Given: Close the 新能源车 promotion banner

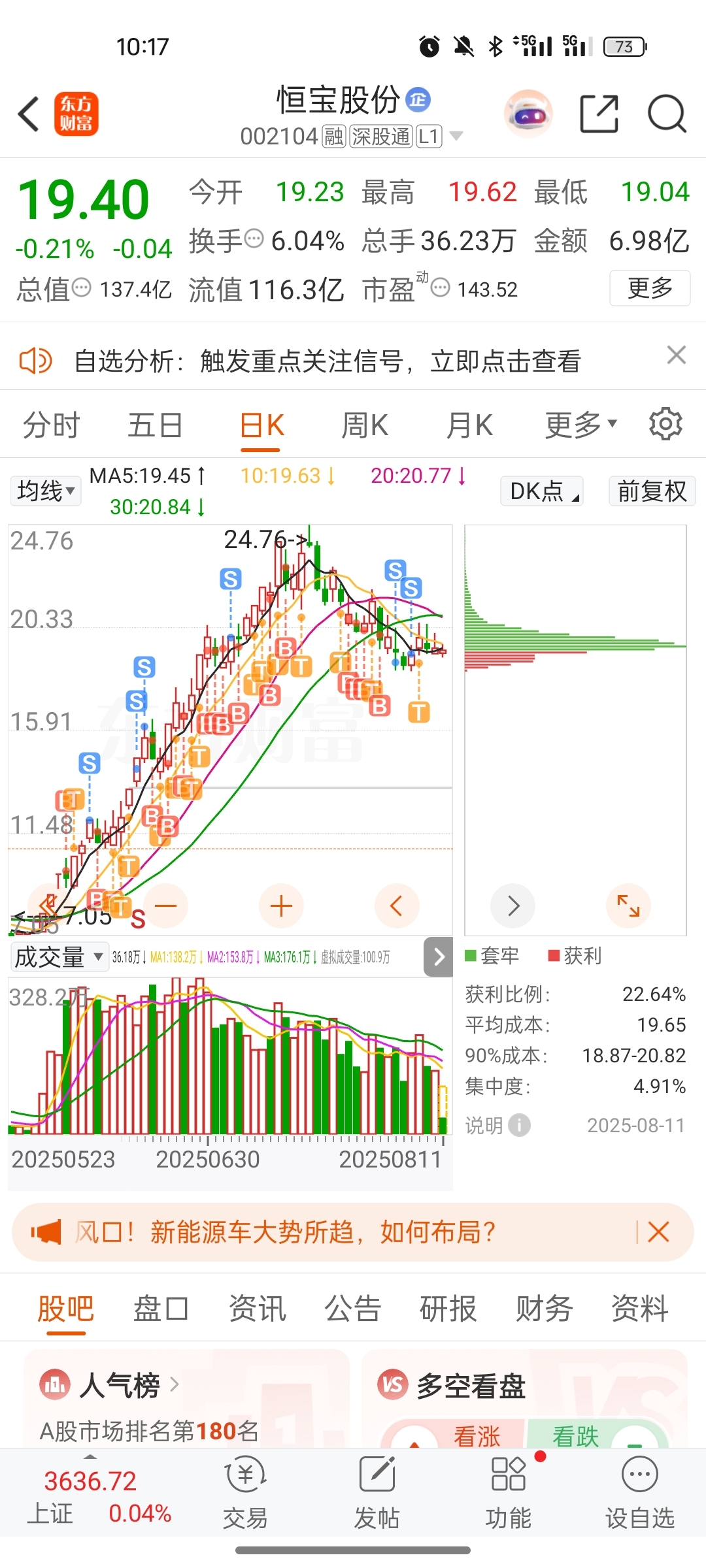Looking at the screenshot, I should point(658,1232).
